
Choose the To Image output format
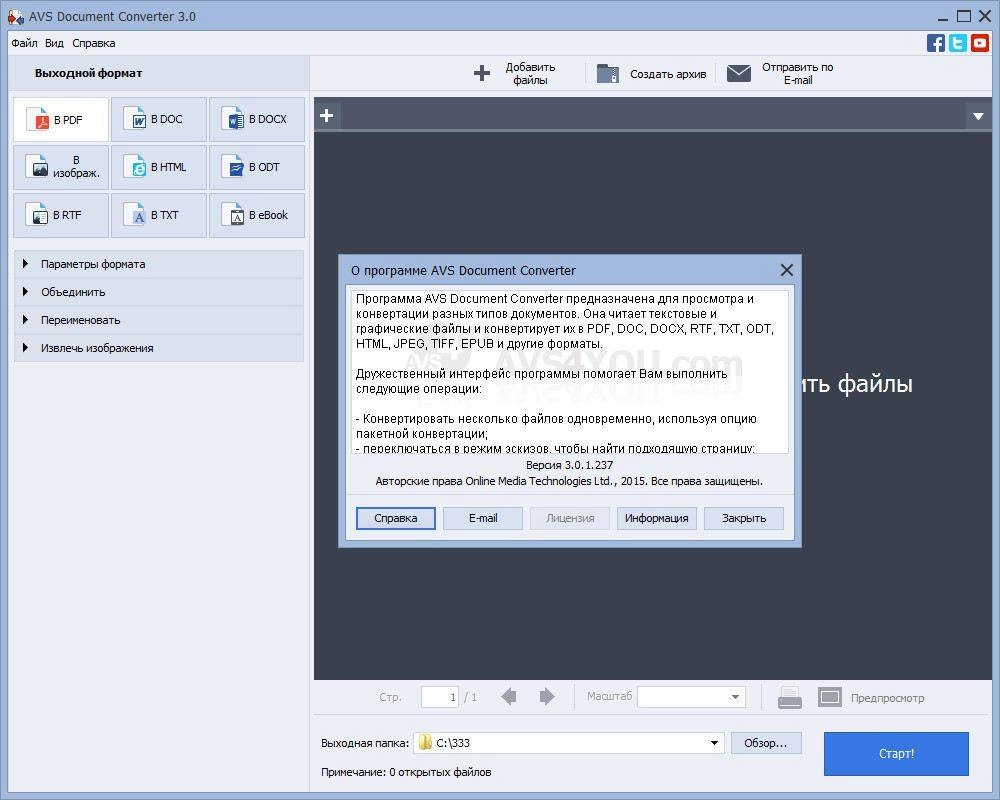(61, 167)
